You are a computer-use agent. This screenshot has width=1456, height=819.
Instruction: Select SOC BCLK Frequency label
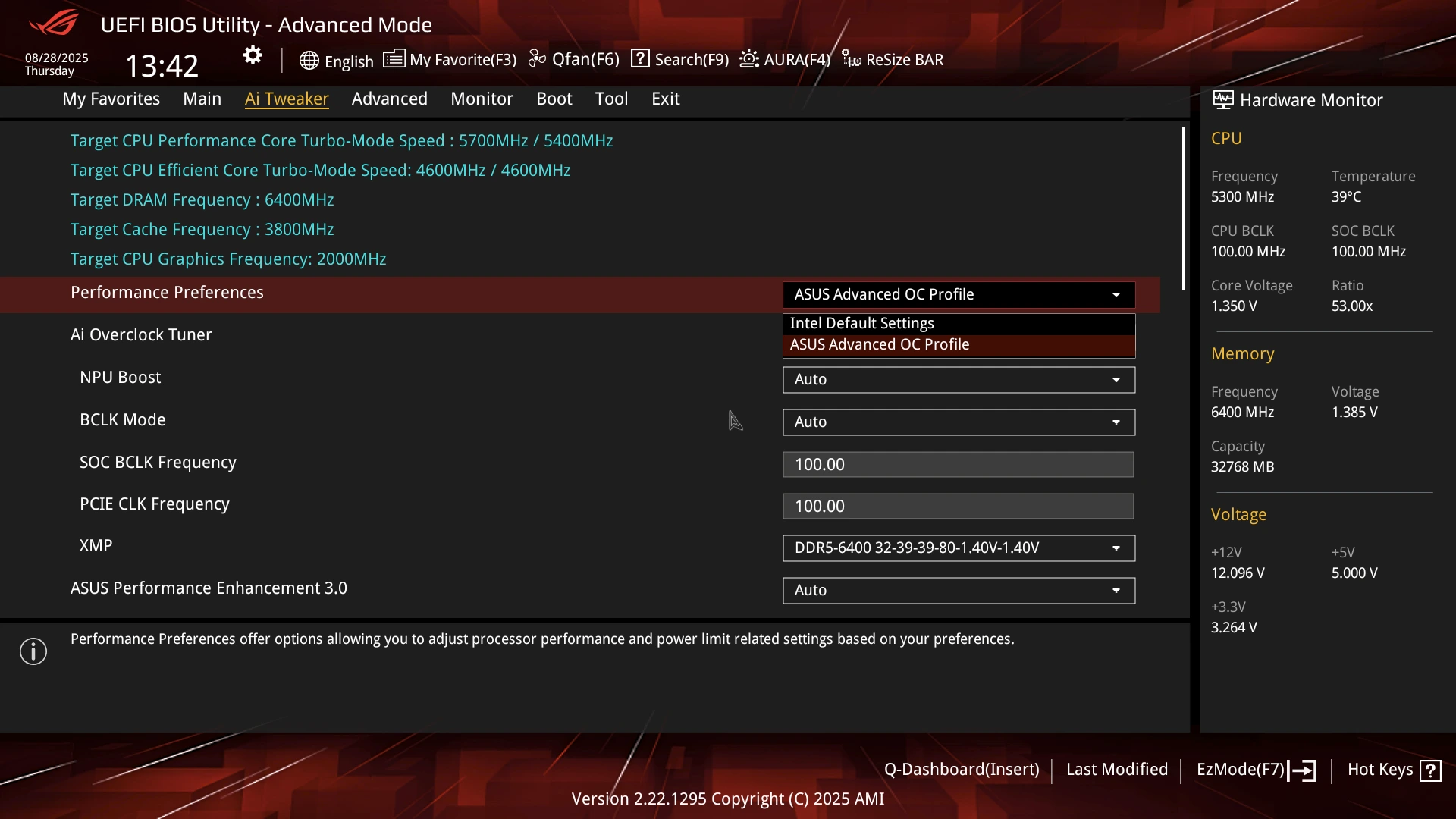pyautogui.click(x=158, y=463)
